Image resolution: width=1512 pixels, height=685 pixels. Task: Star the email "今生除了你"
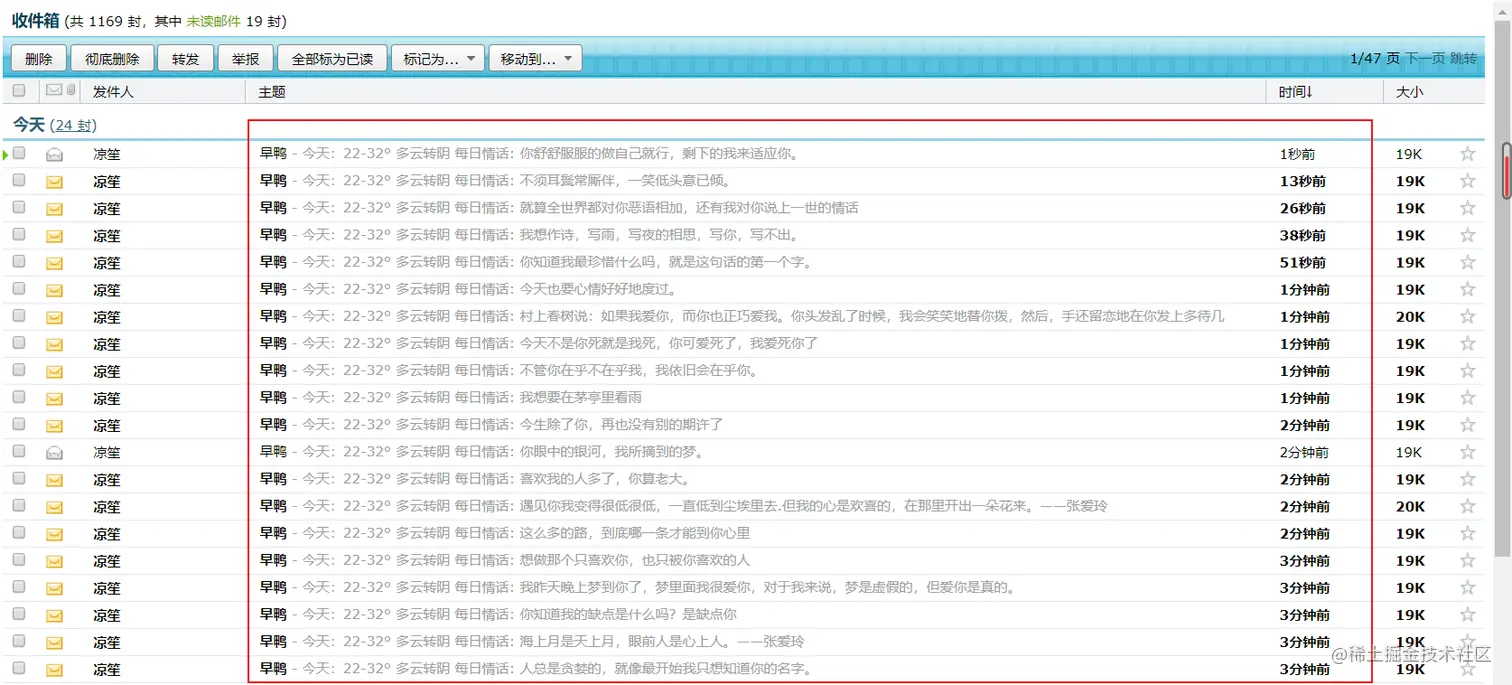click(x=1467, y=425)
